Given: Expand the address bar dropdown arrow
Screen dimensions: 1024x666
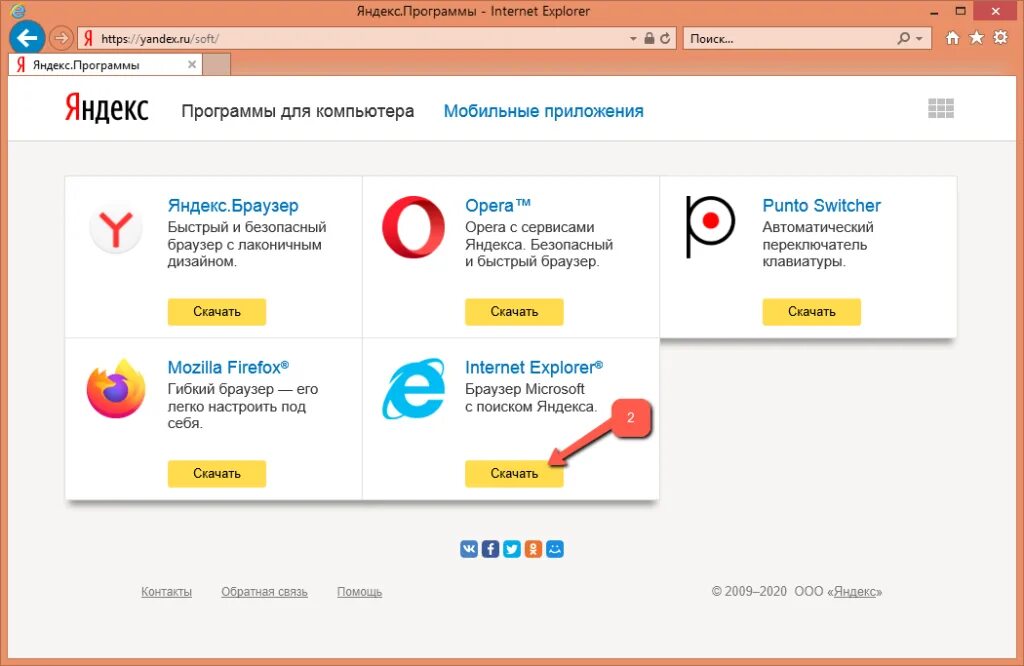Looking at the screenshot, I should (633, 39).
